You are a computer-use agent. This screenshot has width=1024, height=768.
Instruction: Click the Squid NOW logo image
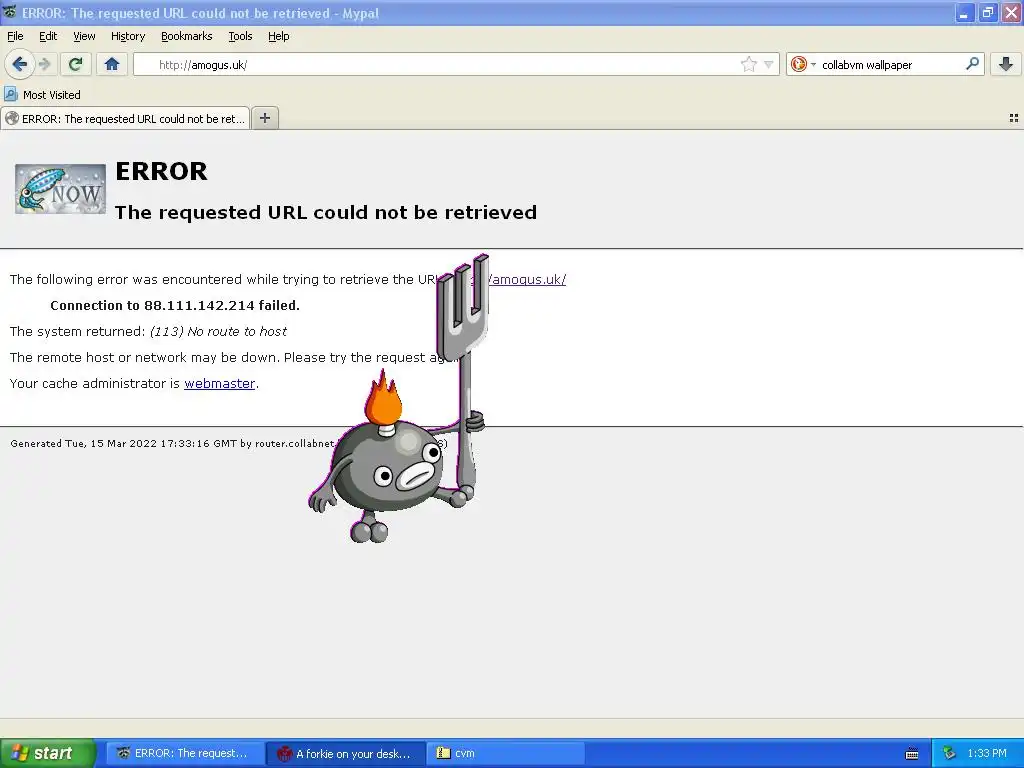pyautogui.click(x=60, y=189)
